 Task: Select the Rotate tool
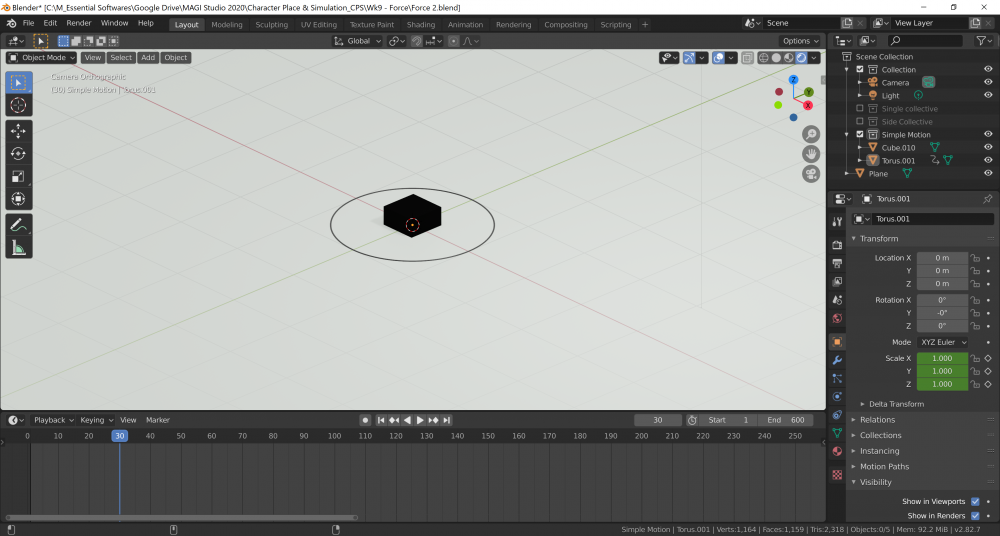tap(18, 153)
